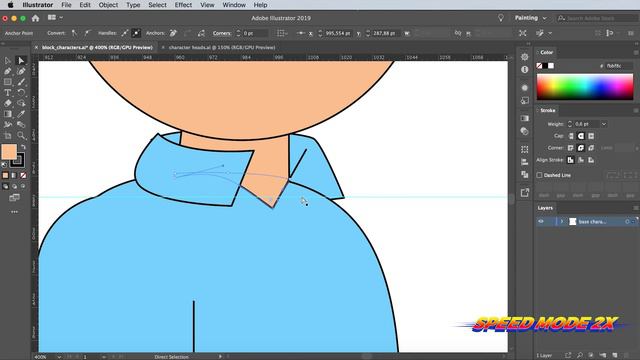Enable the Dashed Line checkbox

tap(540, 175)
